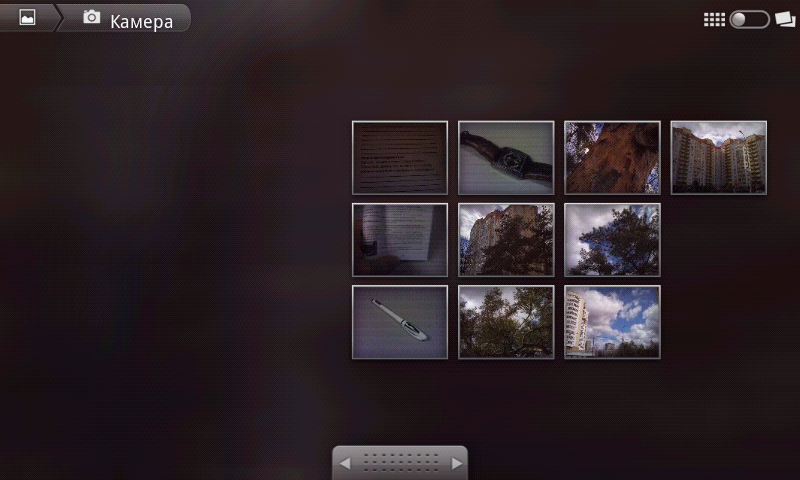Open the white pen photo thumbnail
The image size is (800, 480).
[x=400, y=322]
